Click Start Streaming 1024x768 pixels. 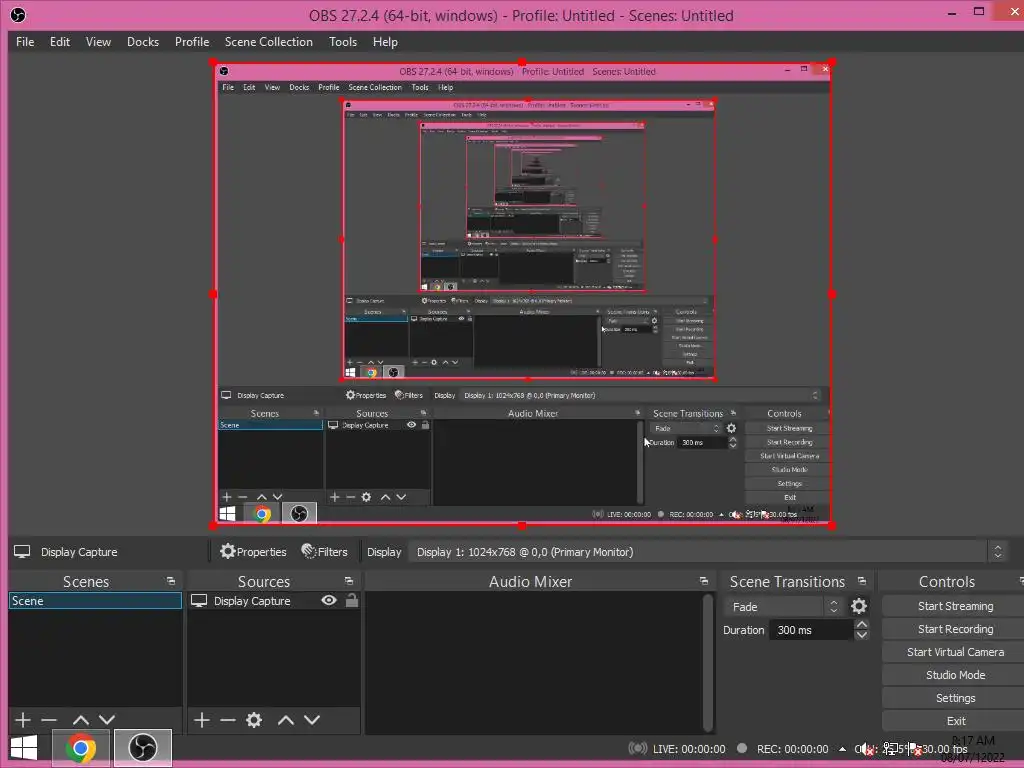point(955,606)
